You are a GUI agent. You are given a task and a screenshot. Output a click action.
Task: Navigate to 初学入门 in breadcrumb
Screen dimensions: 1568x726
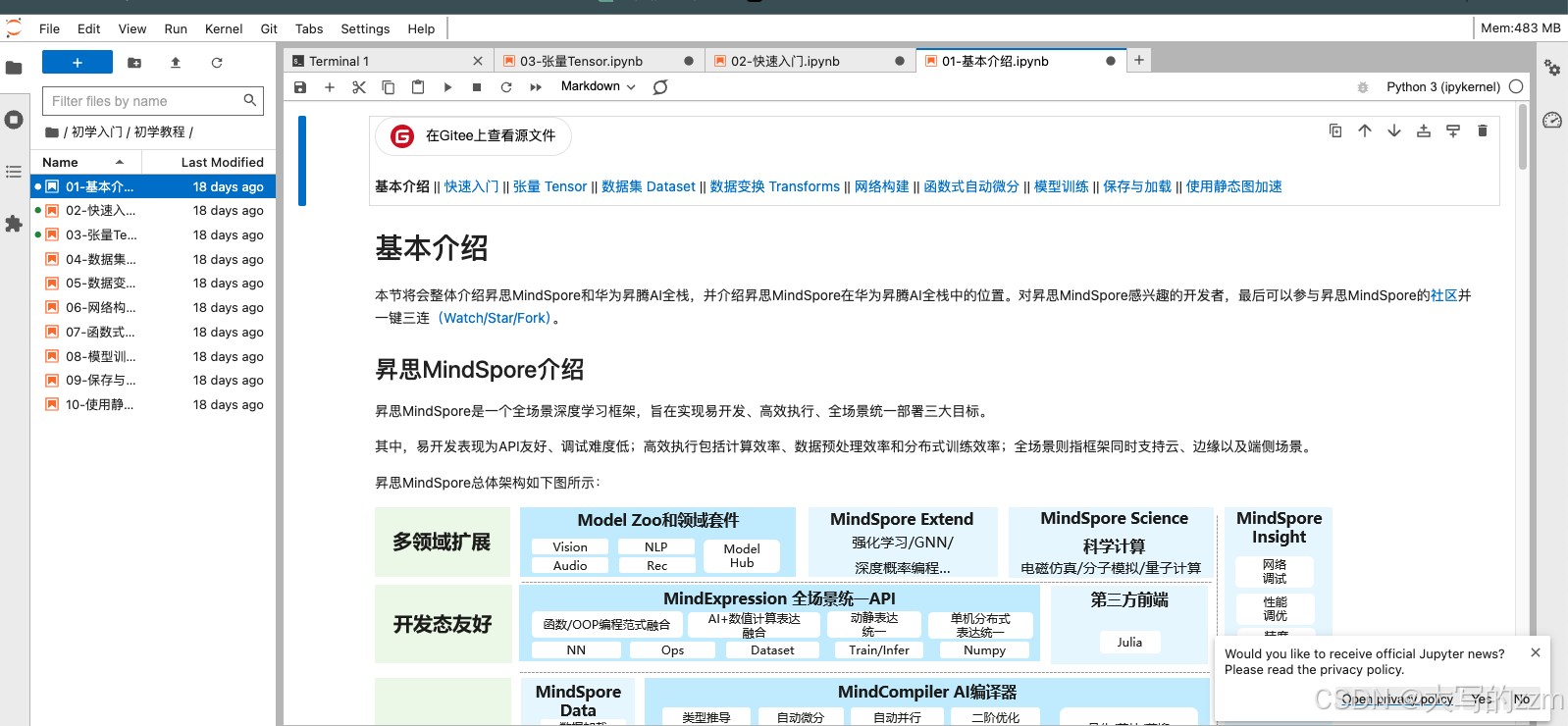(x=96, y=131)
